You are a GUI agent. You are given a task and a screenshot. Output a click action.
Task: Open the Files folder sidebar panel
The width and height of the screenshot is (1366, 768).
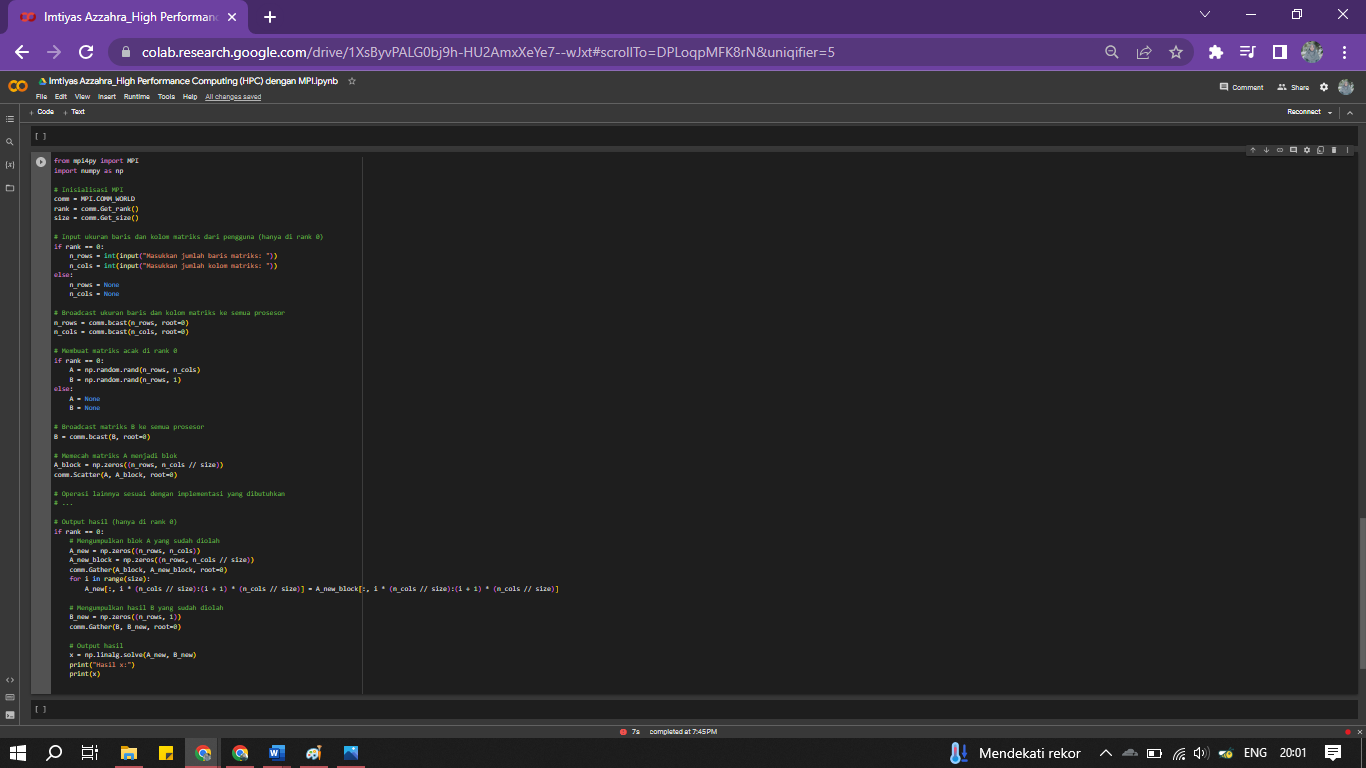[10, 188]
